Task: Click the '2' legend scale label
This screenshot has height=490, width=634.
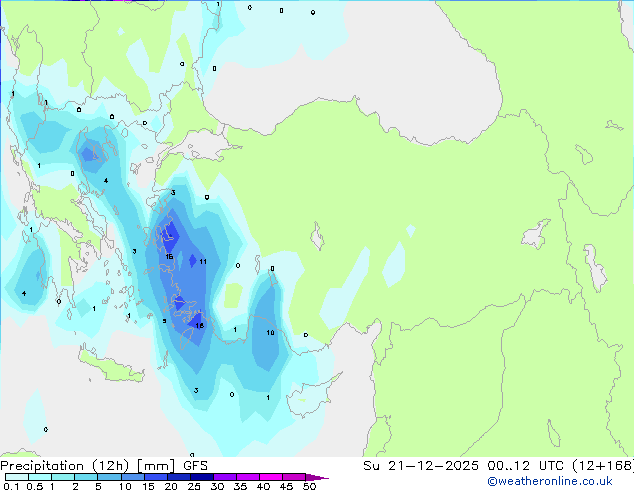Action: (75, 486)
